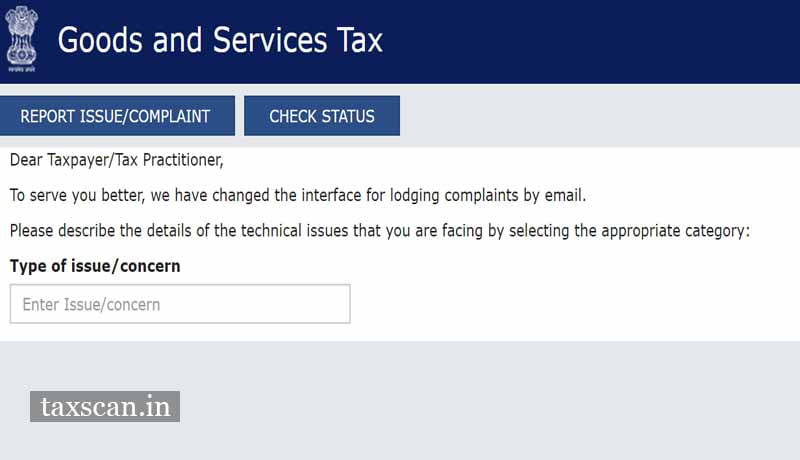Click the Type of issue/concern label

(x=95, y=266)
